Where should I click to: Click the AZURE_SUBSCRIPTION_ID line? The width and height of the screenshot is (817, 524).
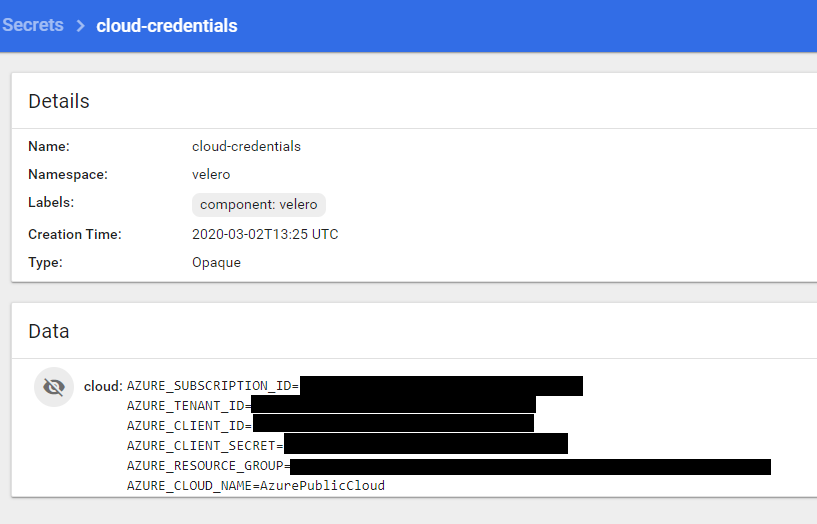click(355, 386)
